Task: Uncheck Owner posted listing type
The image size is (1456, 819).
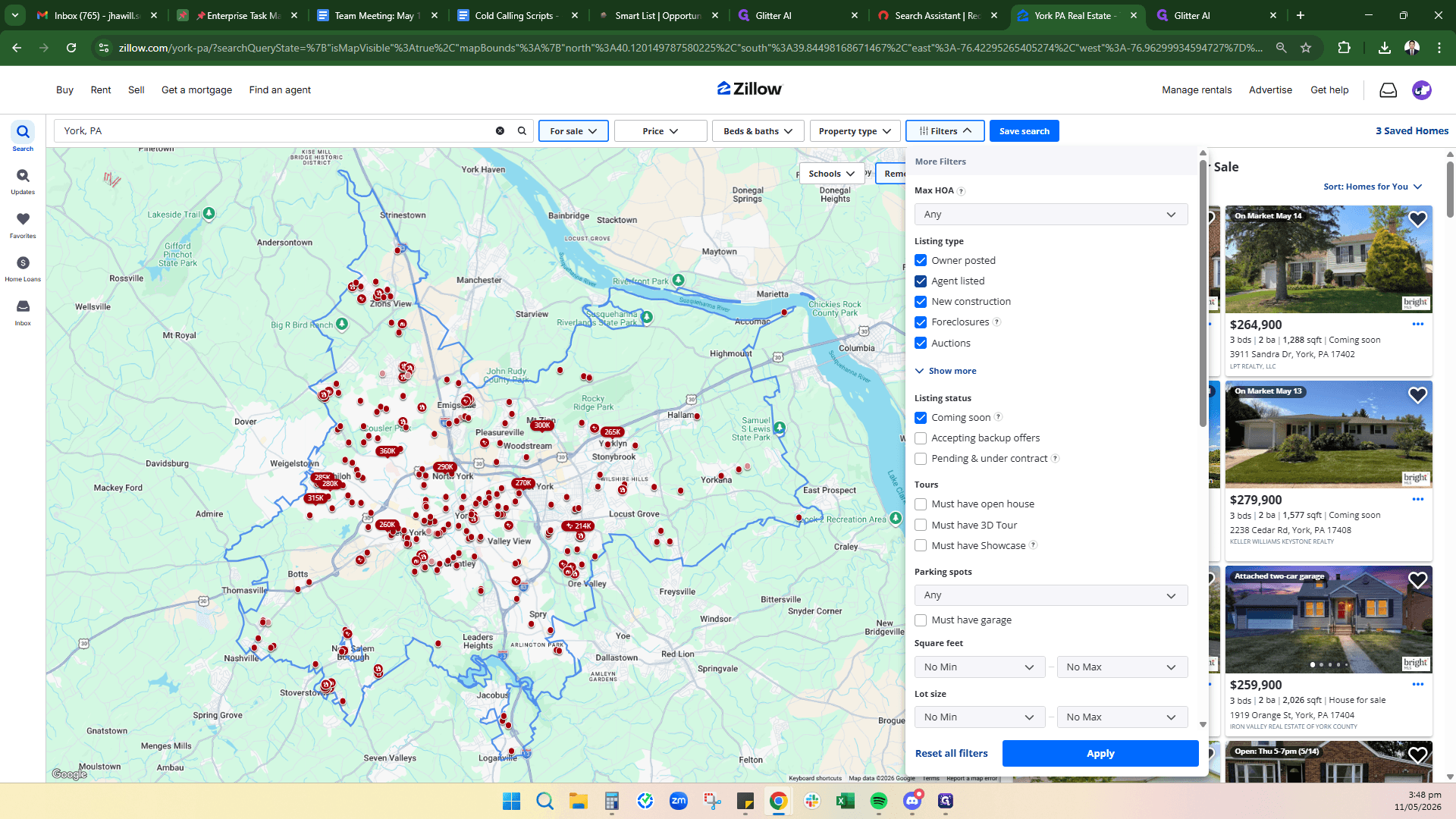Action: pos(921,260)
